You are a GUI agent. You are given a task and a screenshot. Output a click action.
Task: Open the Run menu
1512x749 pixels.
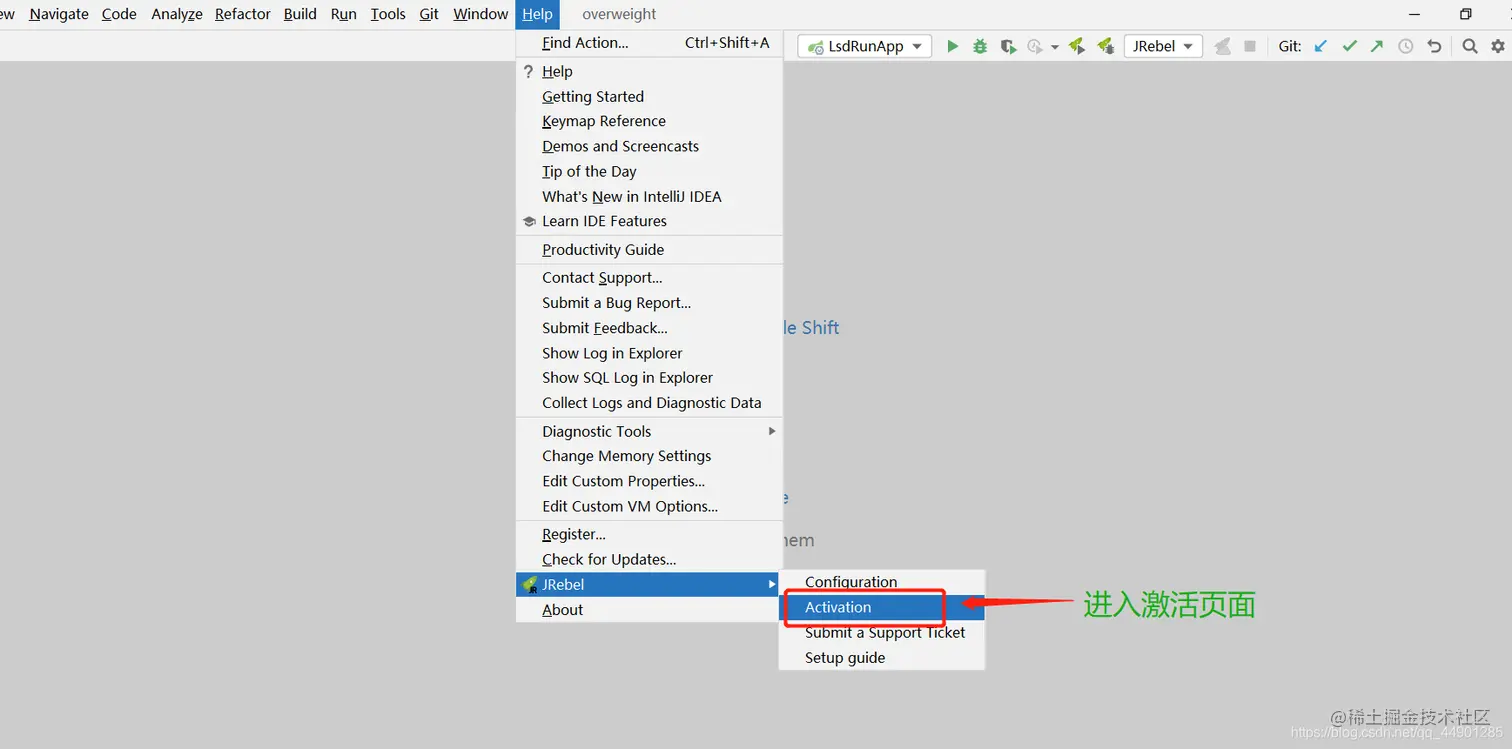point(344,14)
